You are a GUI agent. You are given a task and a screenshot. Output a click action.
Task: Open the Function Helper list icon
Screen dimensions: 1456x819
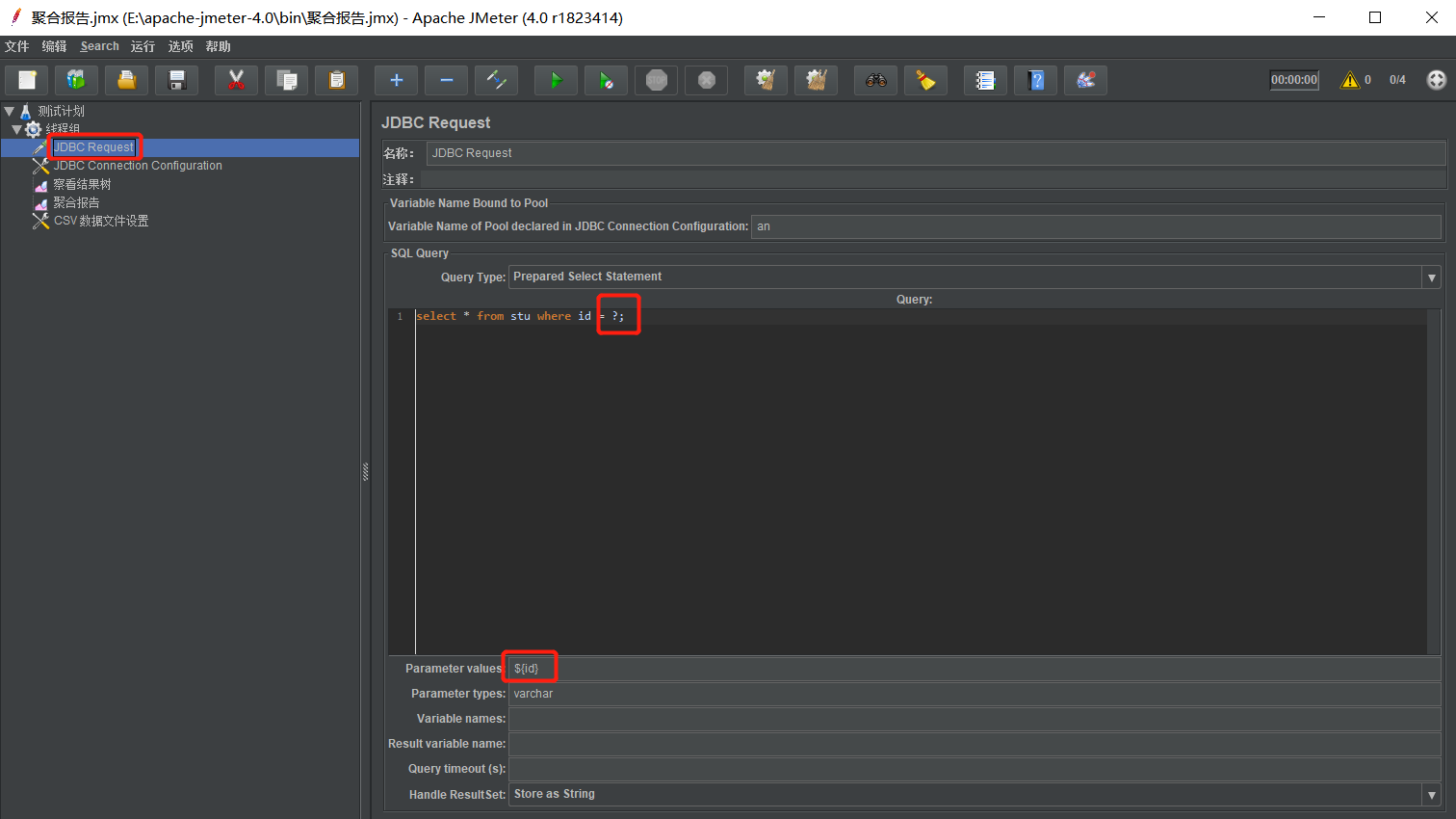pyautogui.click(x=985, y=80)
